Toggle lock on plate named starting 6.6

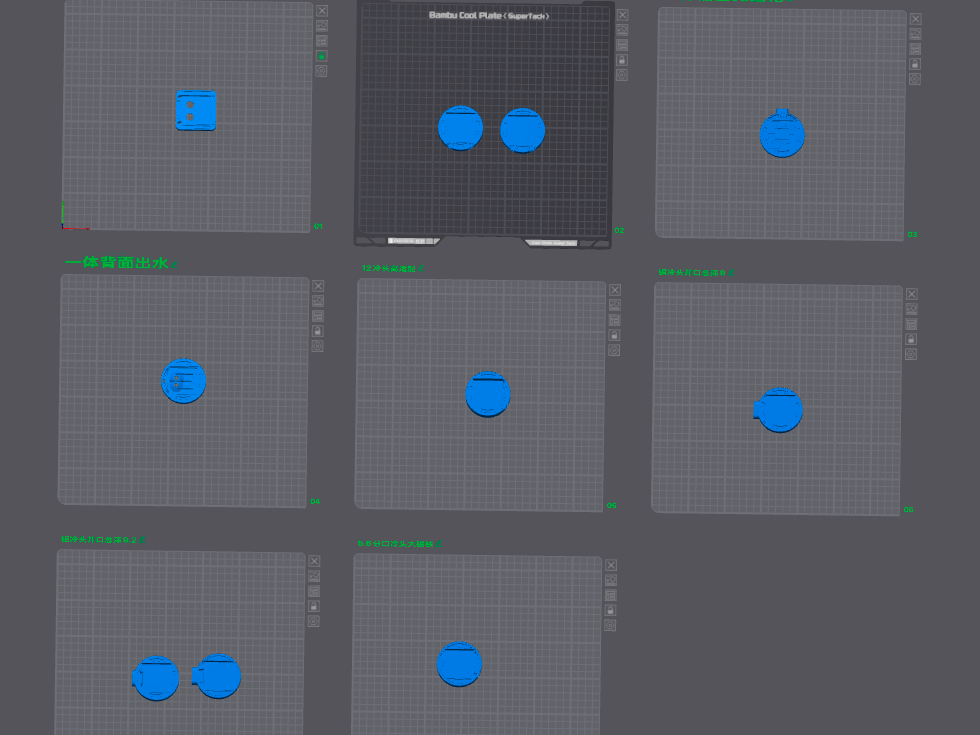[x=611, y=610]
